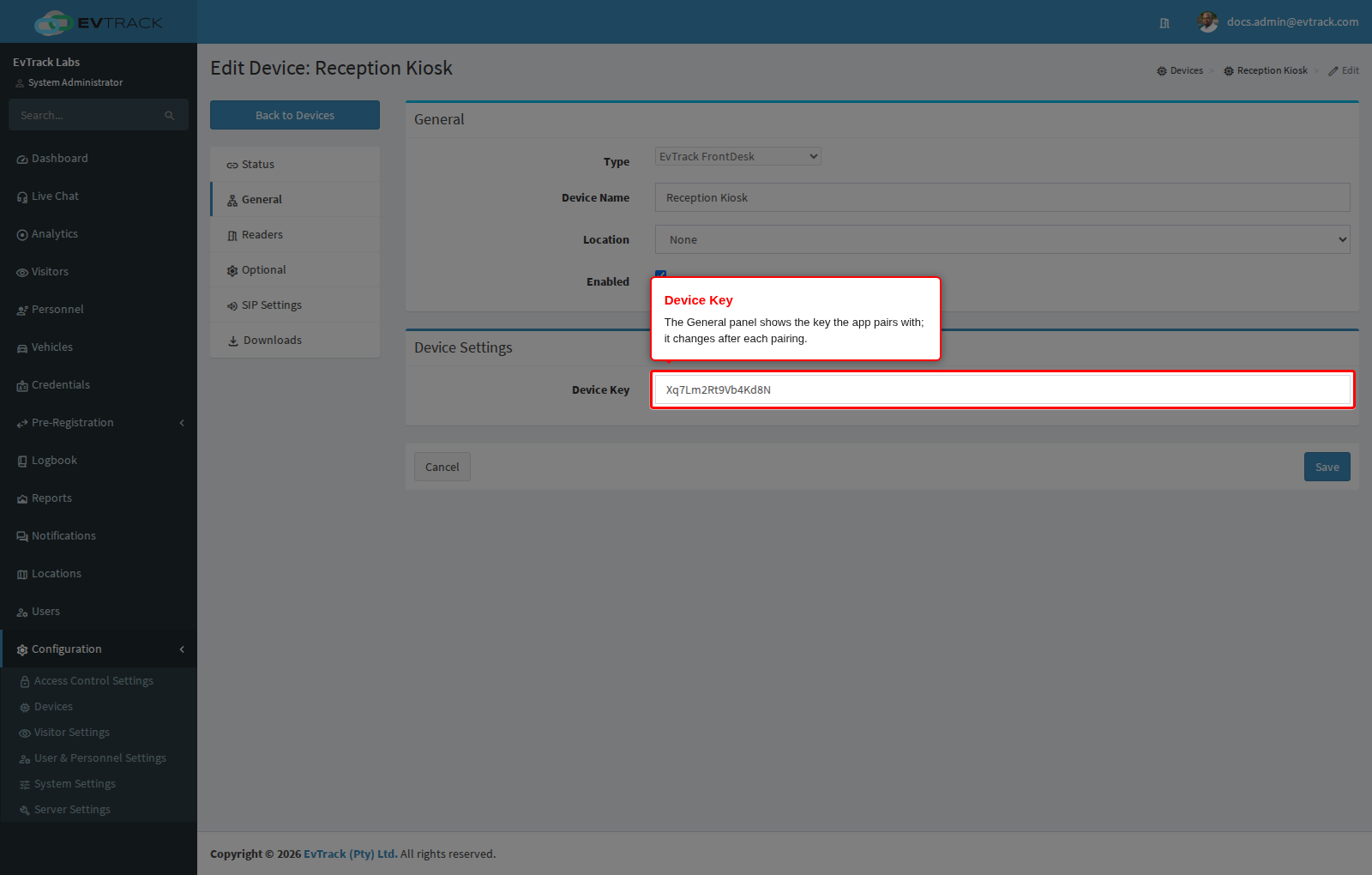Viewport: 1372px width, 875px height.
Task: Click the Device Key input field
Action: tap(1002, 389)
